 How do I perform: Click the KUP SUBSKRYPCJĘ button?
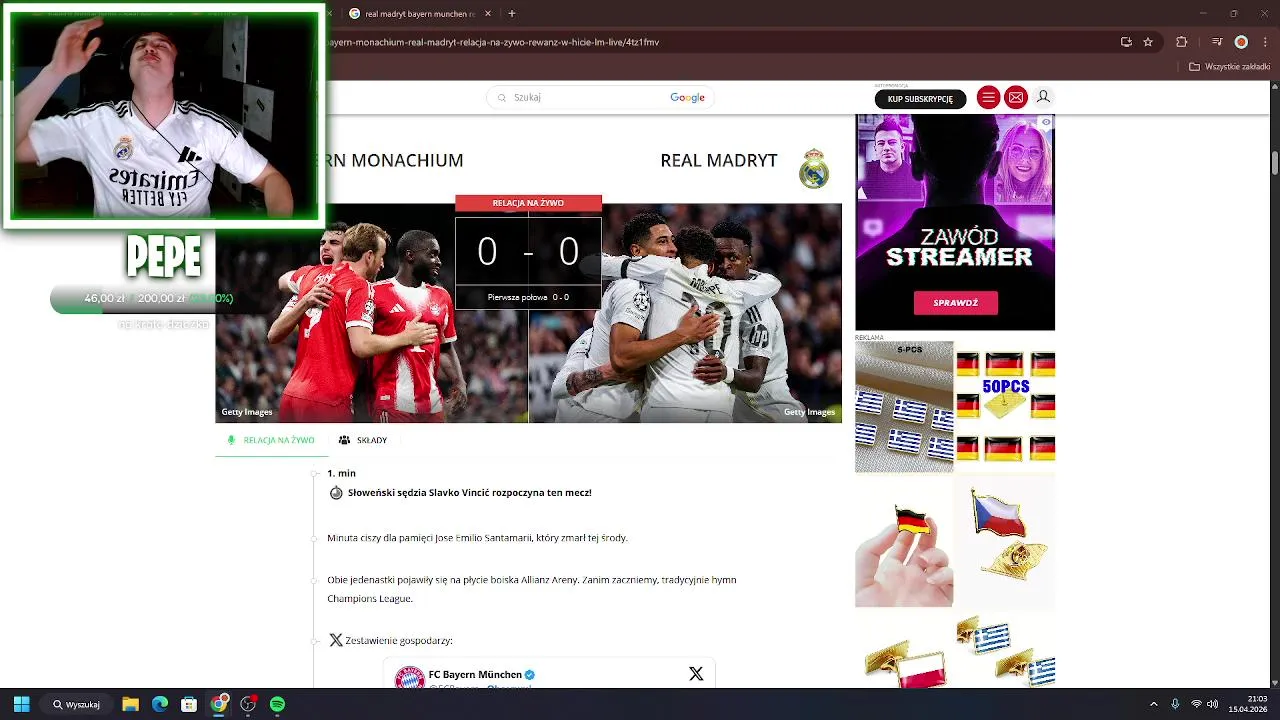[x=920, y=98]
